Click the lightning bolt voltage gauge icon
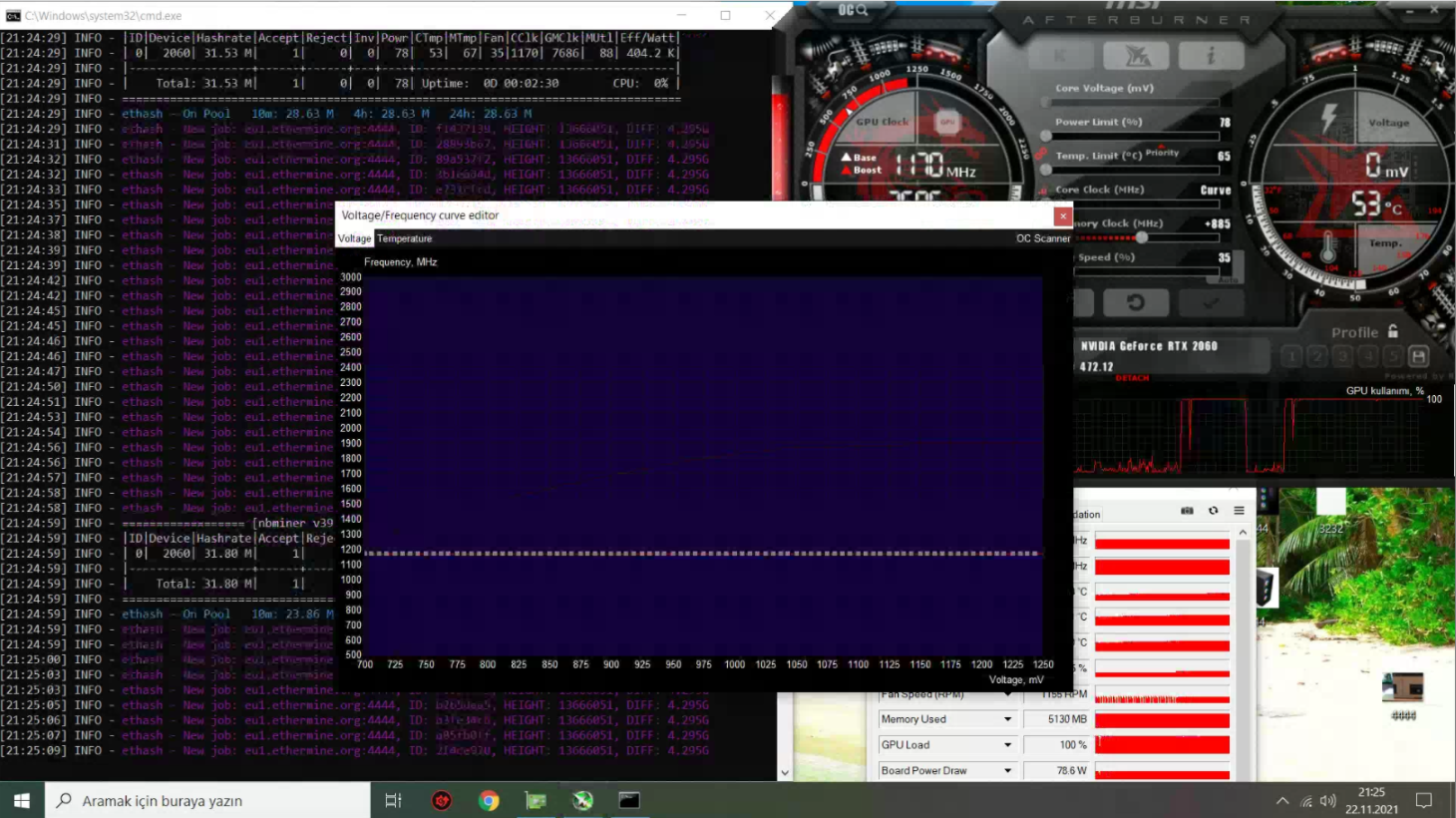The width and height of the screenshot is (1456, 818). pos(1328,120)
